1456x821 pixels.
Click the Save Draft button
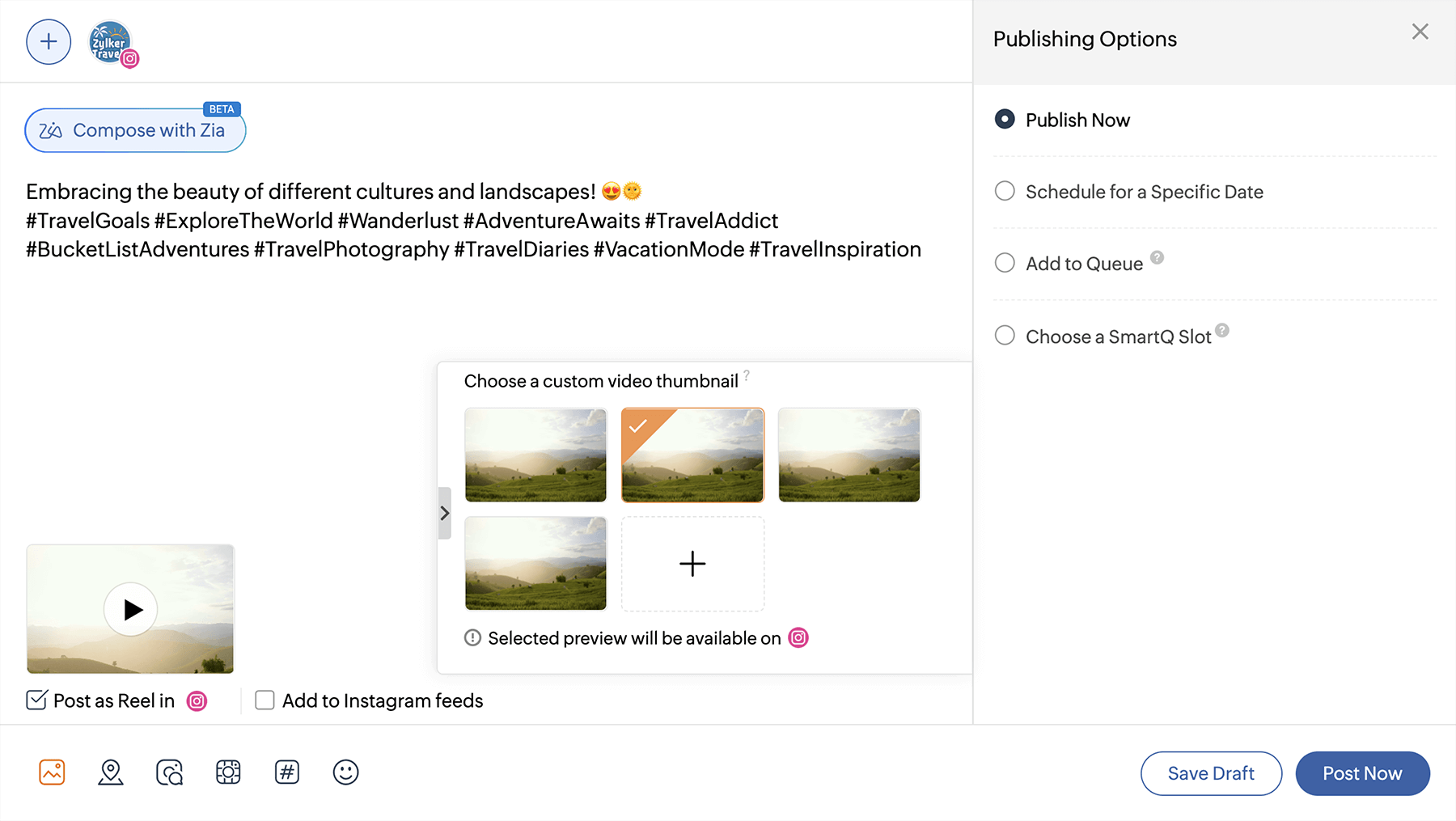click(1211, 773)
